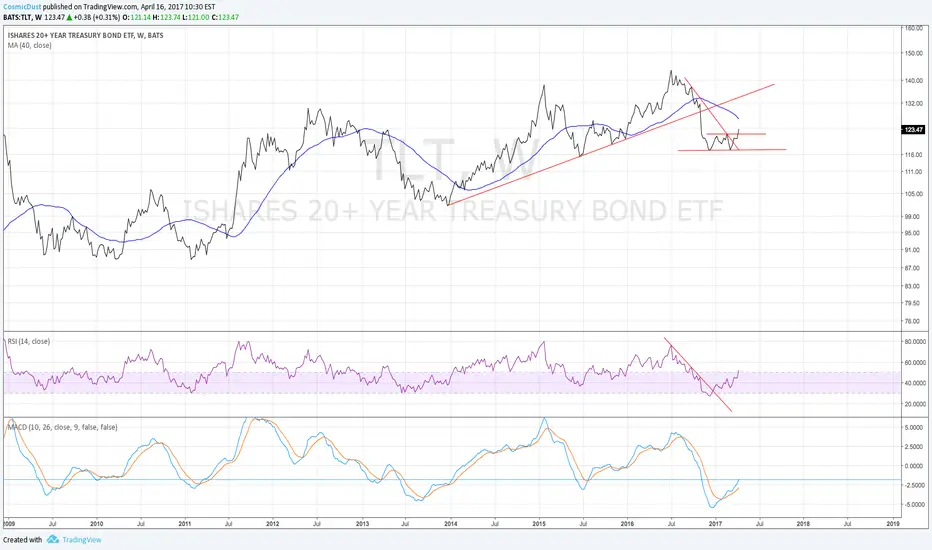Click the RSI 60.0000 scale label
The image size is (932, 550).
[915, 363]
